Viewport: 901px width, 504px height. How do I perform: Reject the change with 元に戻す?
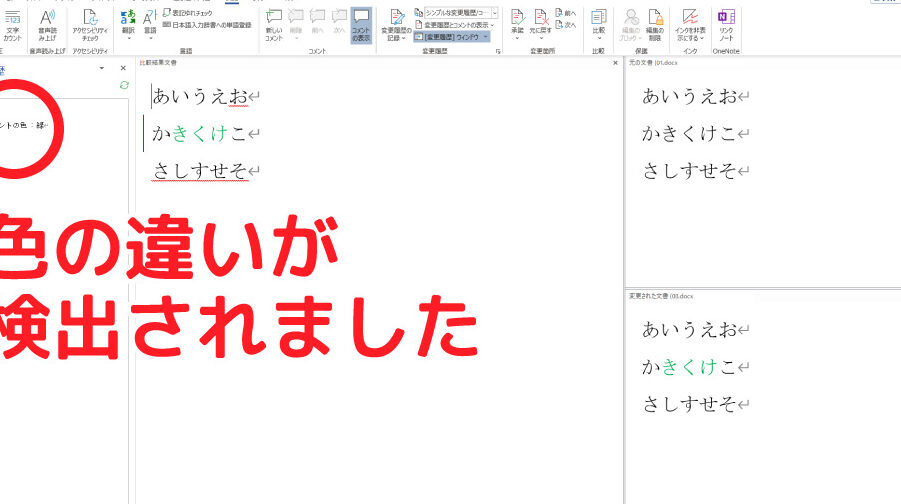coord(540,26)
